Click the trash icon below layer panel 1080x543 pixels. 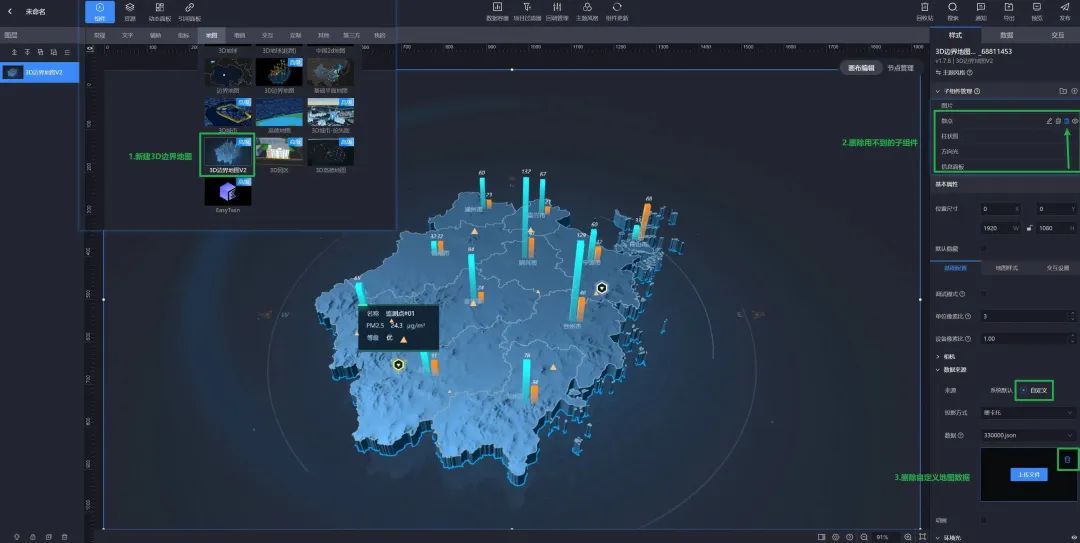pyautogui.click(x=65, y=537)
